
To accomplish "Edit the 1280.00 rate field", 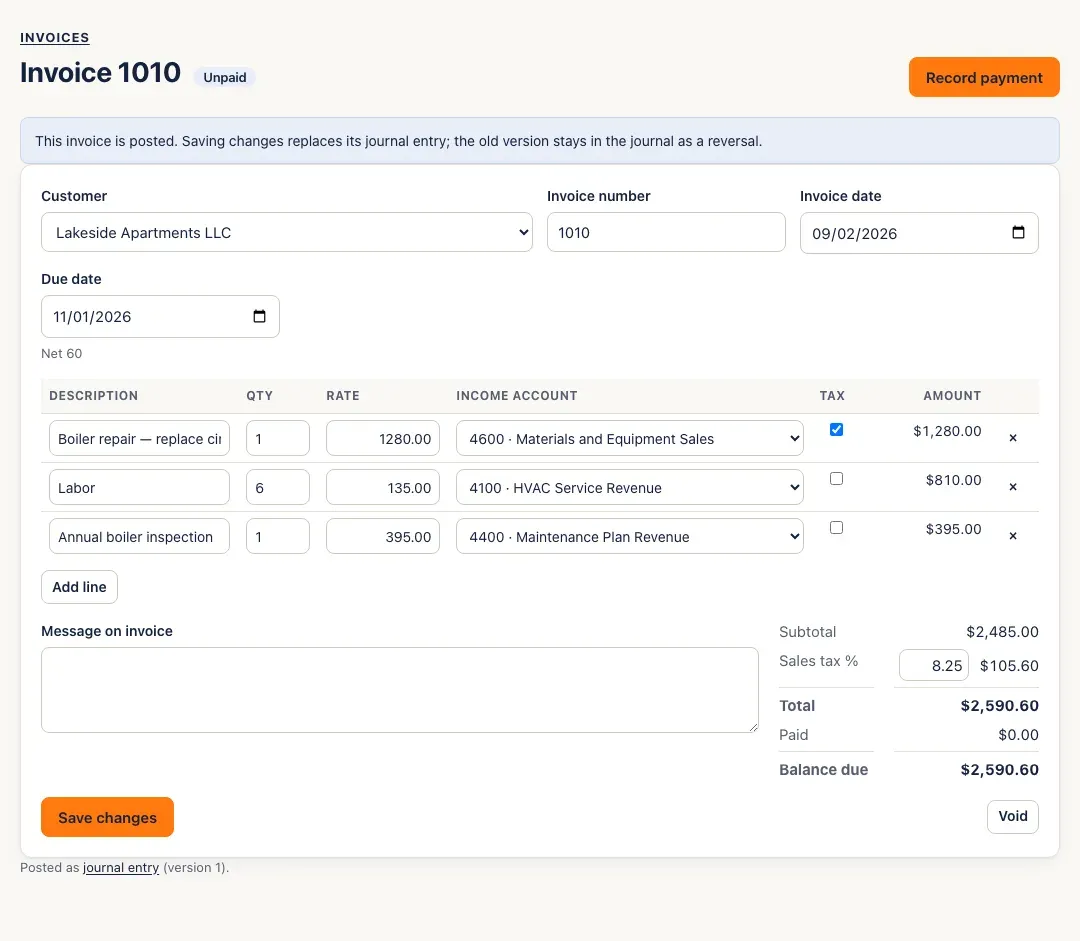I will [383, 438].
